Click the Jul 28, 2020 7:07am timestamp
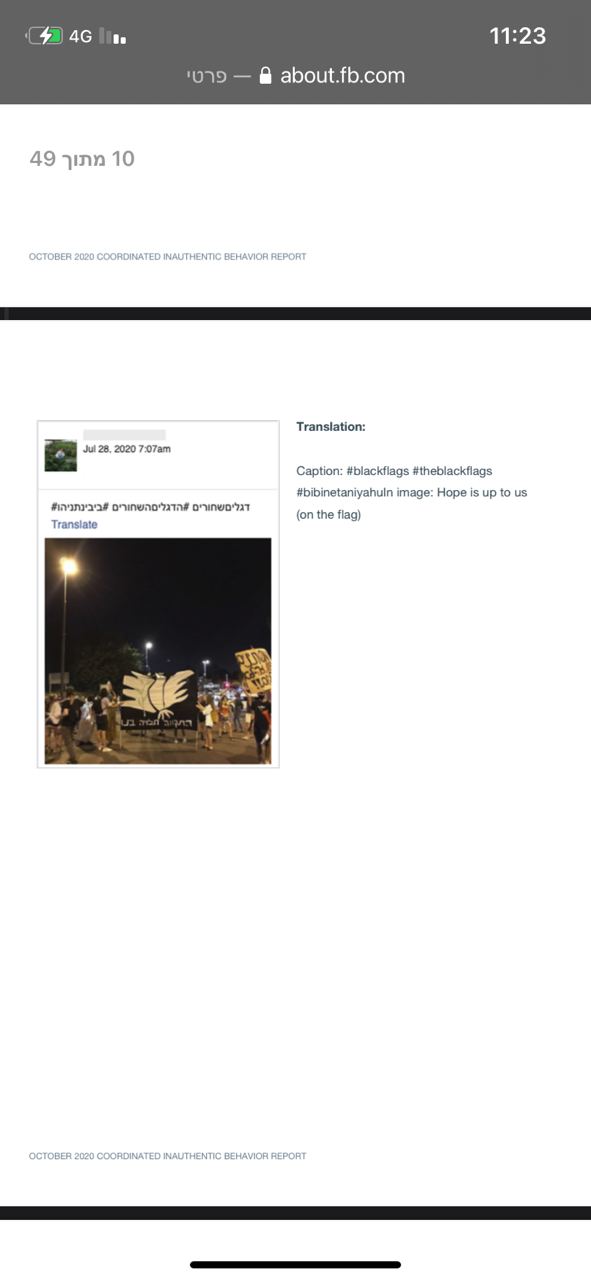This screenshot has height=1280, width=591. pos(126,449)
